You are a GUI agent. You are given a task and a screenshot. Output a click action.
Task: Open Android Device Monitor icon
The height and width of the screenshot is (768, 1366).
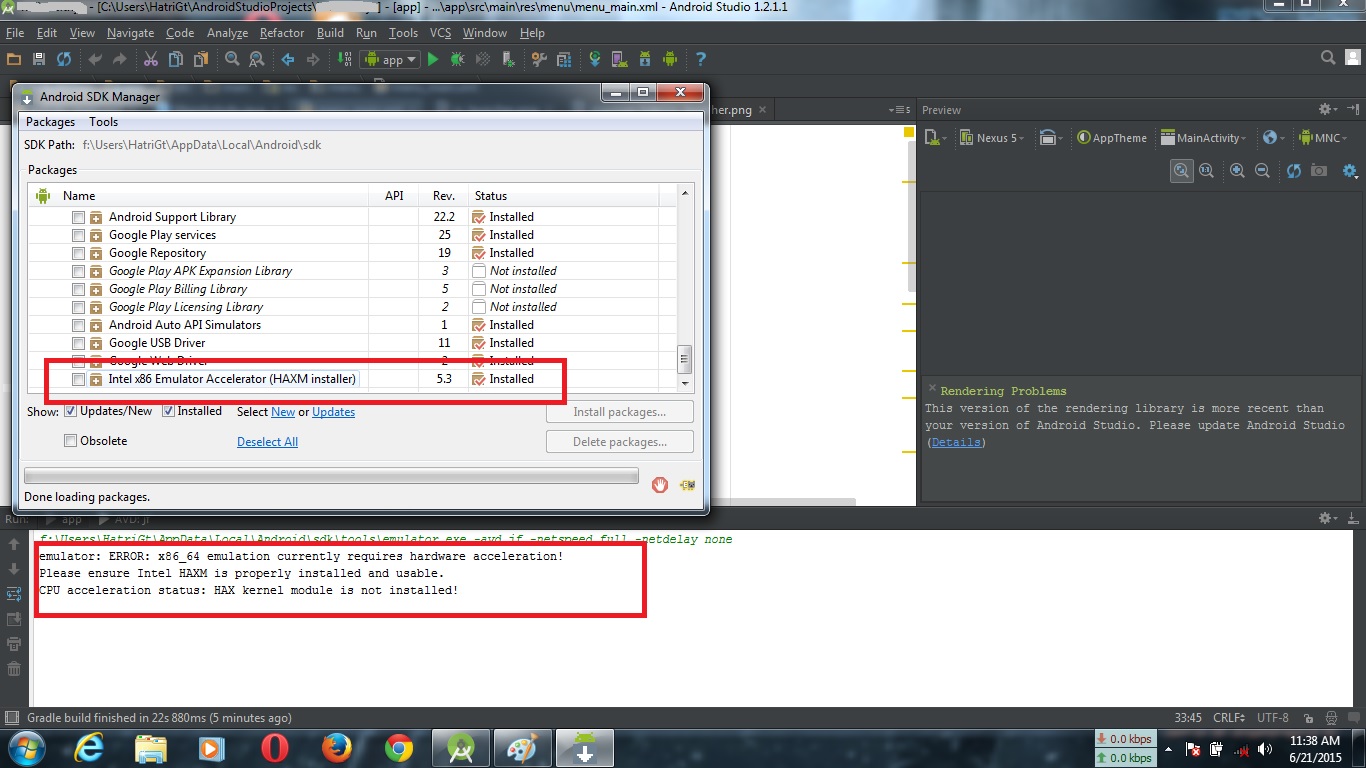pos(670,60)
